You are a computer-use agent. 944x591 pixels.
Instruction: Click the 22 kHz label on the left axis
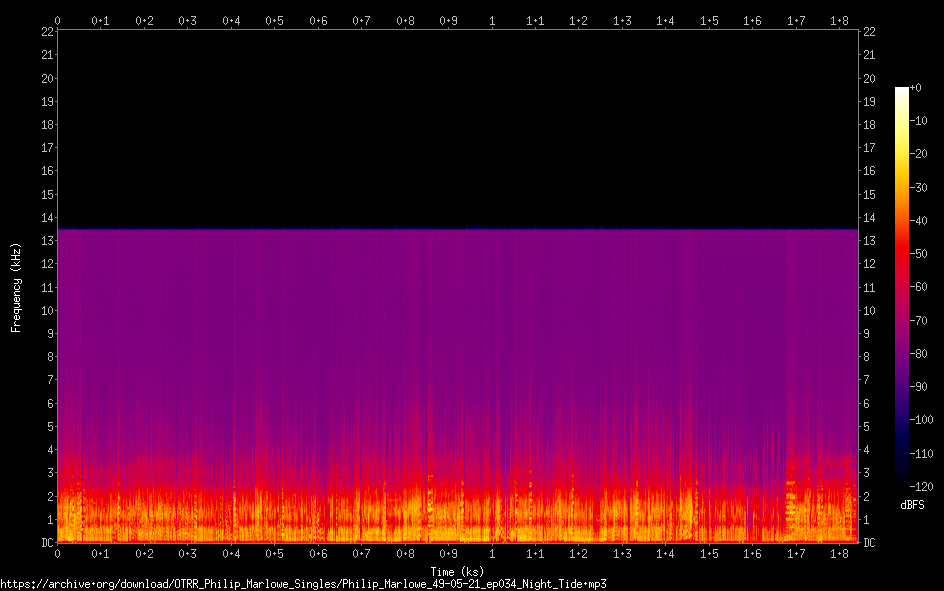click(x=45, y=32)
